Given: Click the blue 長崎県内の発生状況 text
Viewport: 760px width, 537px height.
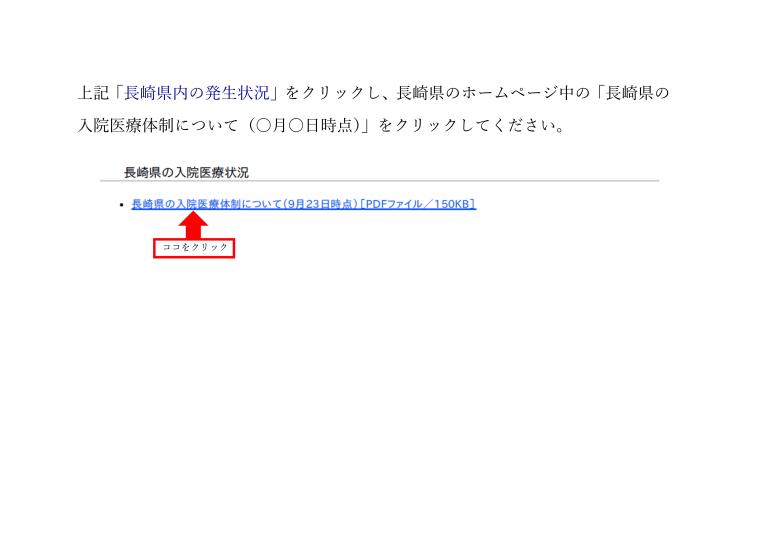Looking at the screenshot, I should 197,93.
